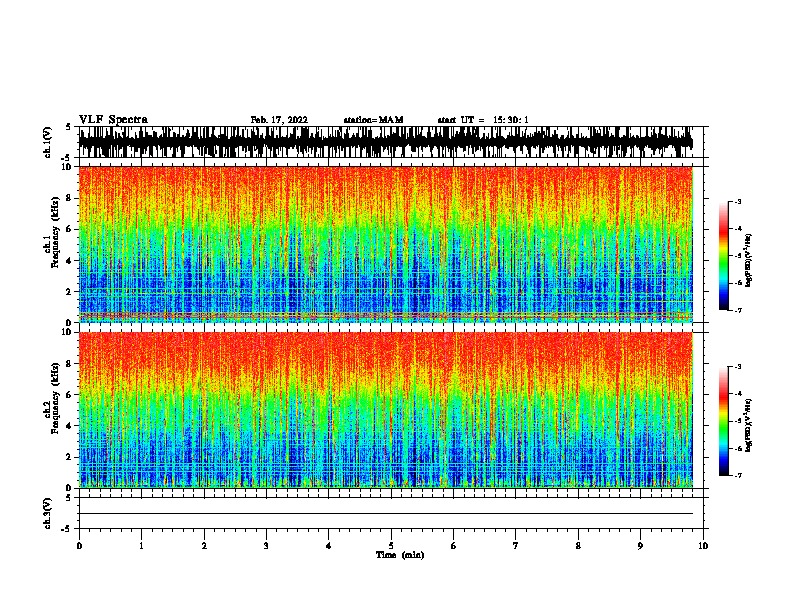
Task: Click the 6 kHz tick of ch.2 spectrogram
Action: [70, 394]
